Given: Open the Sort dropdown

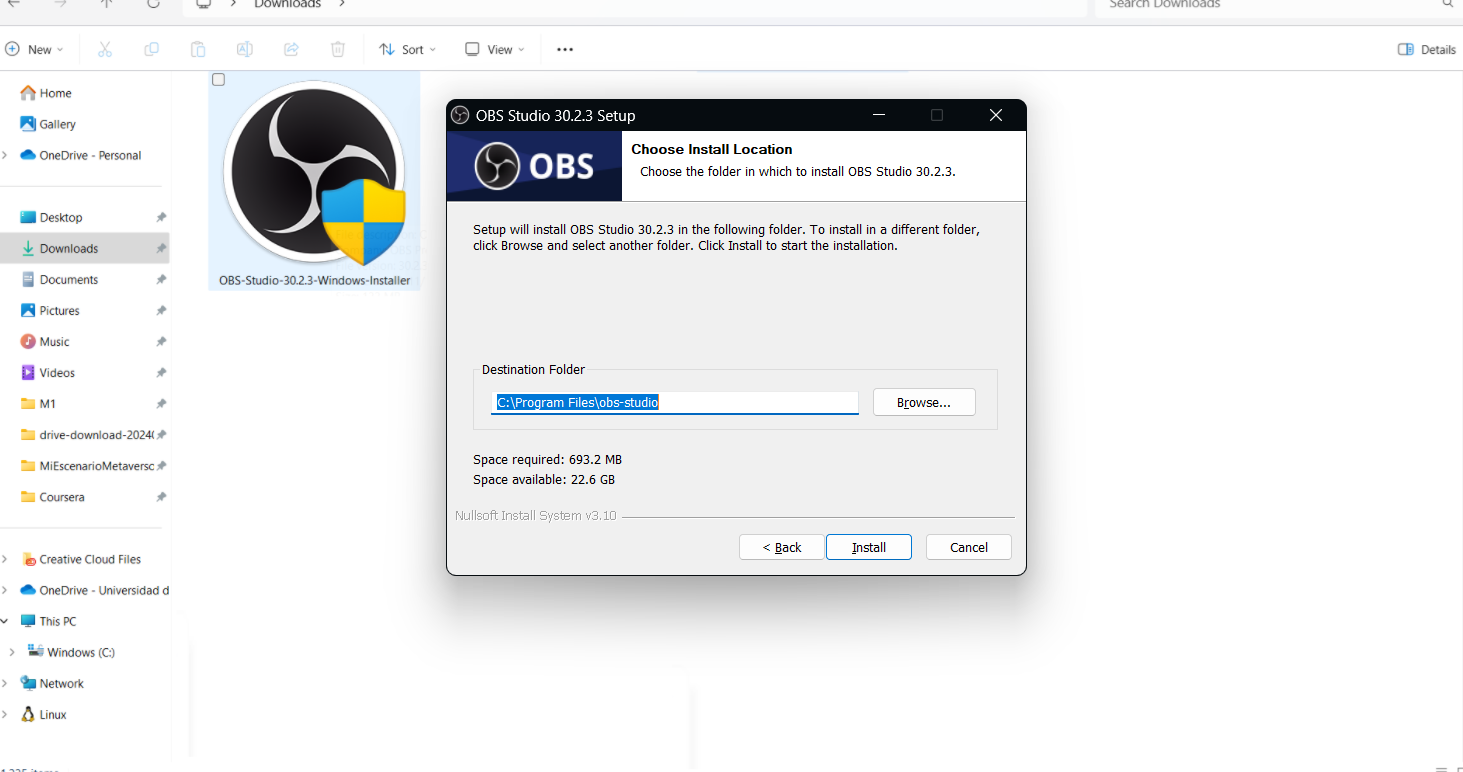Looking at the screenshot, I should pyautogui.click(x=407, y=49).
